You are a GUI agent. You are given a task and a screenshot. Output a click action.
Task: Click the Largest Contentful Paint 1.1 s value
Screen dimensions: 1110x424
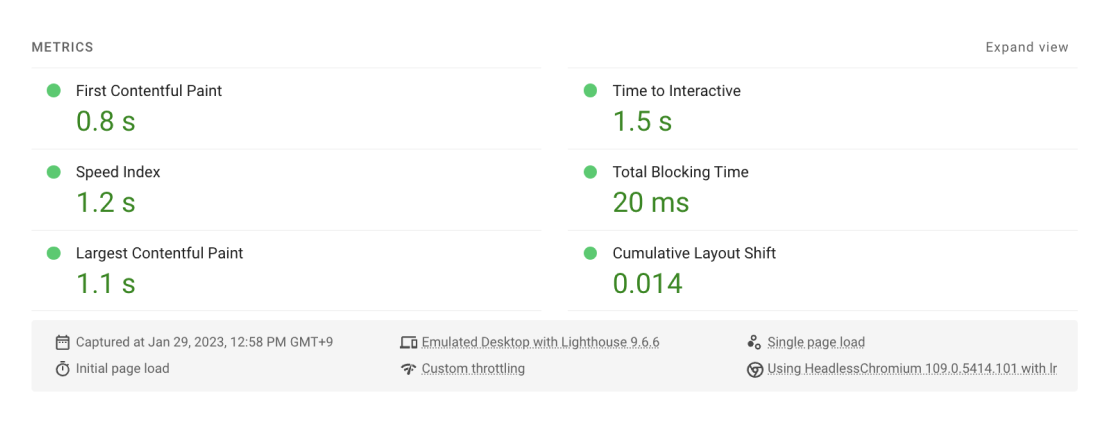click(105, 284)
